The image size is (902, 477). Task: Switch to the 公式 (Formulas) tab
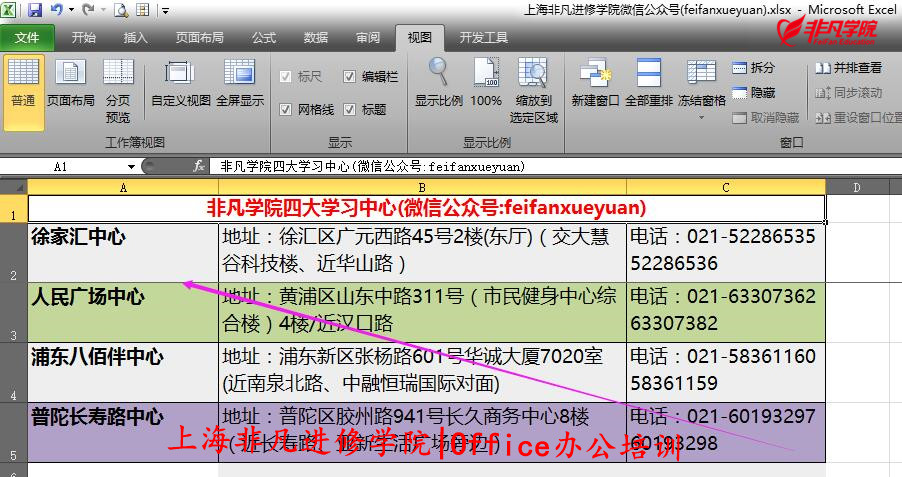coord(264,38)
